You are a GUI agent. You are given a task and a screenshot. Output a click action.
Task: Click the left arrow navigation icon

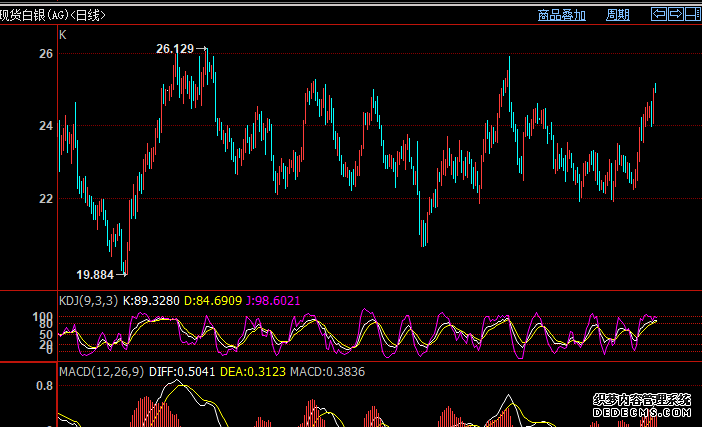pyautogui.click(x=659, y=14)
